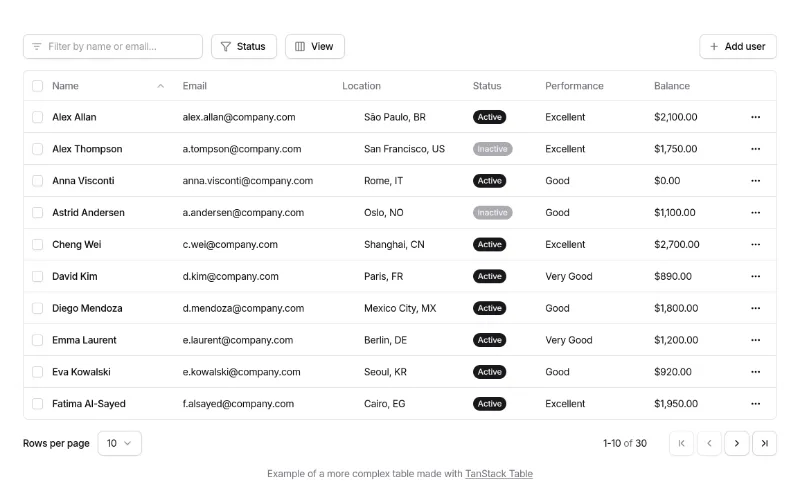Open the Rows per page dropdown
Viewport: 800px width, 500px height.
(x=119, y=443)
